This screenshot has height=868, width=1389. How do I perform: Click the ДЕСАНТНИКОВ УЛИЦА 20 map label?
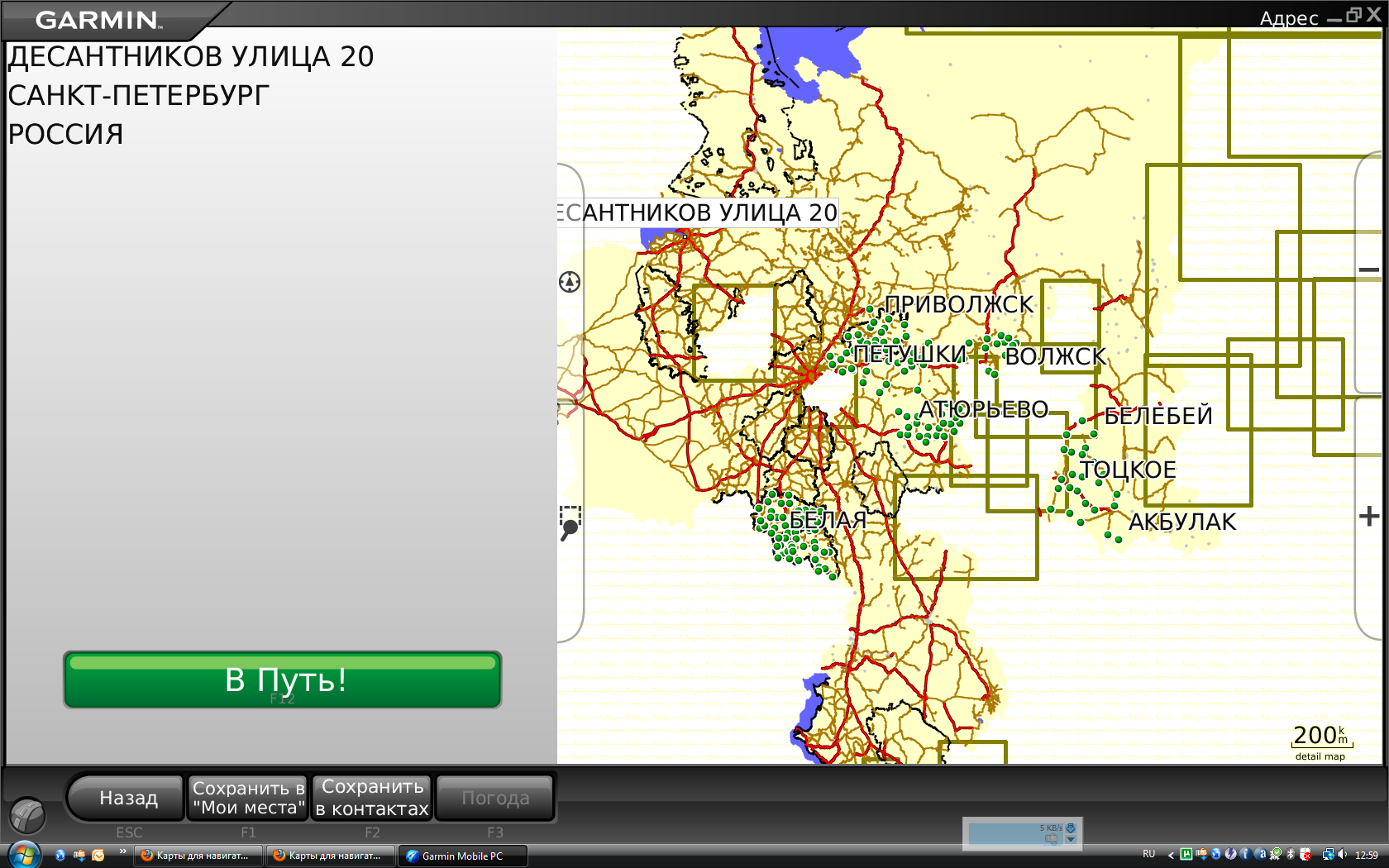pos(698,212)
